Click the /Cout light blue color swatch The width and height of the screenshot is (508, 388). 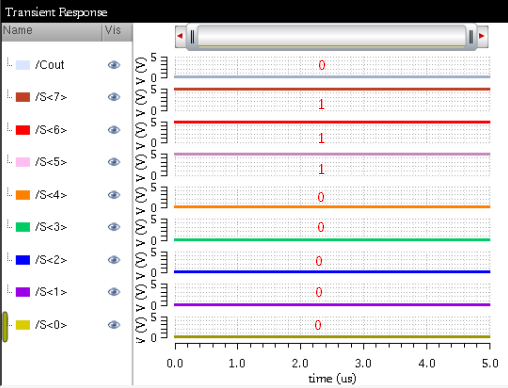pos(23,65)
